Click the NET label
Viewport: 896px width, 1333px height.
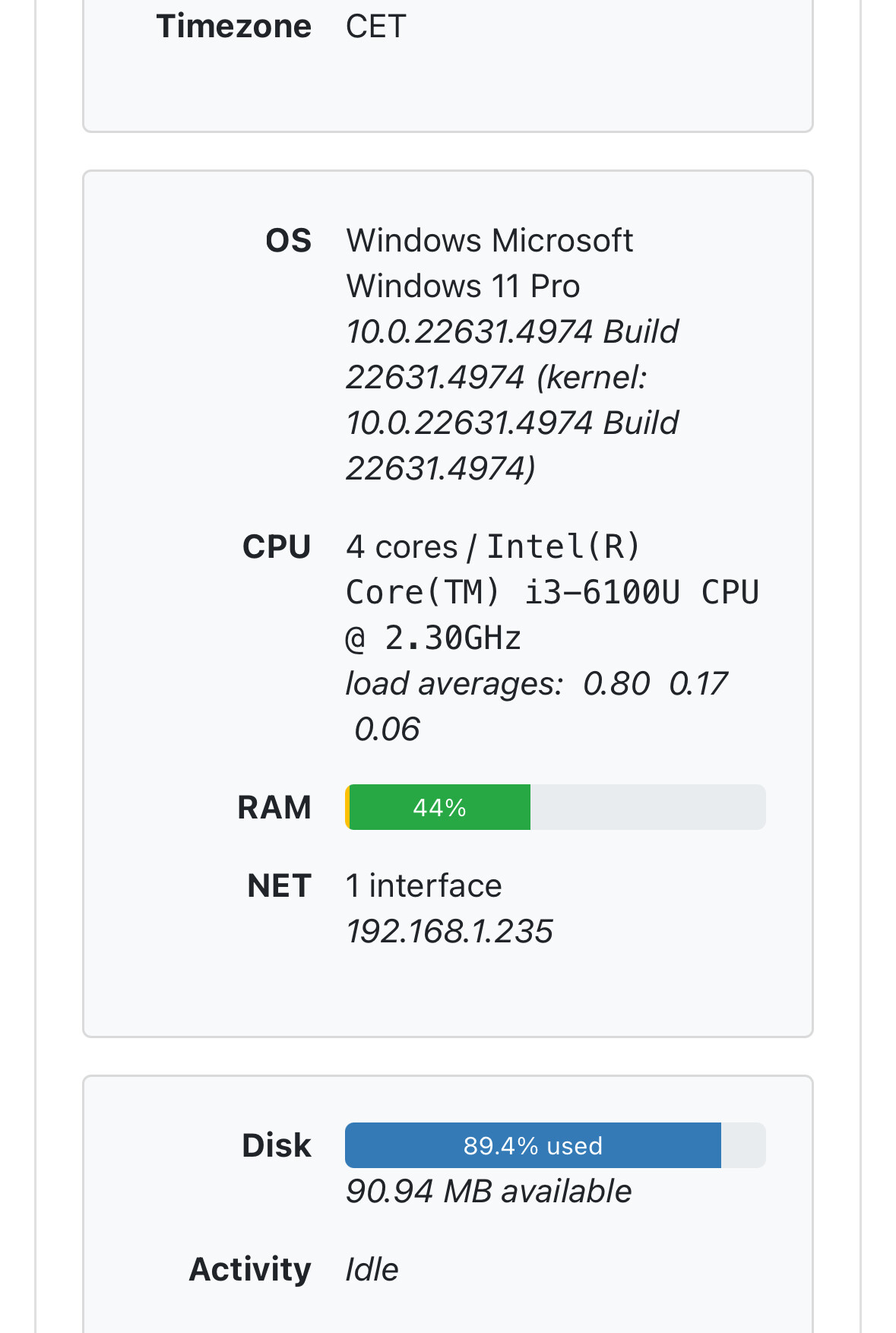[279, 886]
